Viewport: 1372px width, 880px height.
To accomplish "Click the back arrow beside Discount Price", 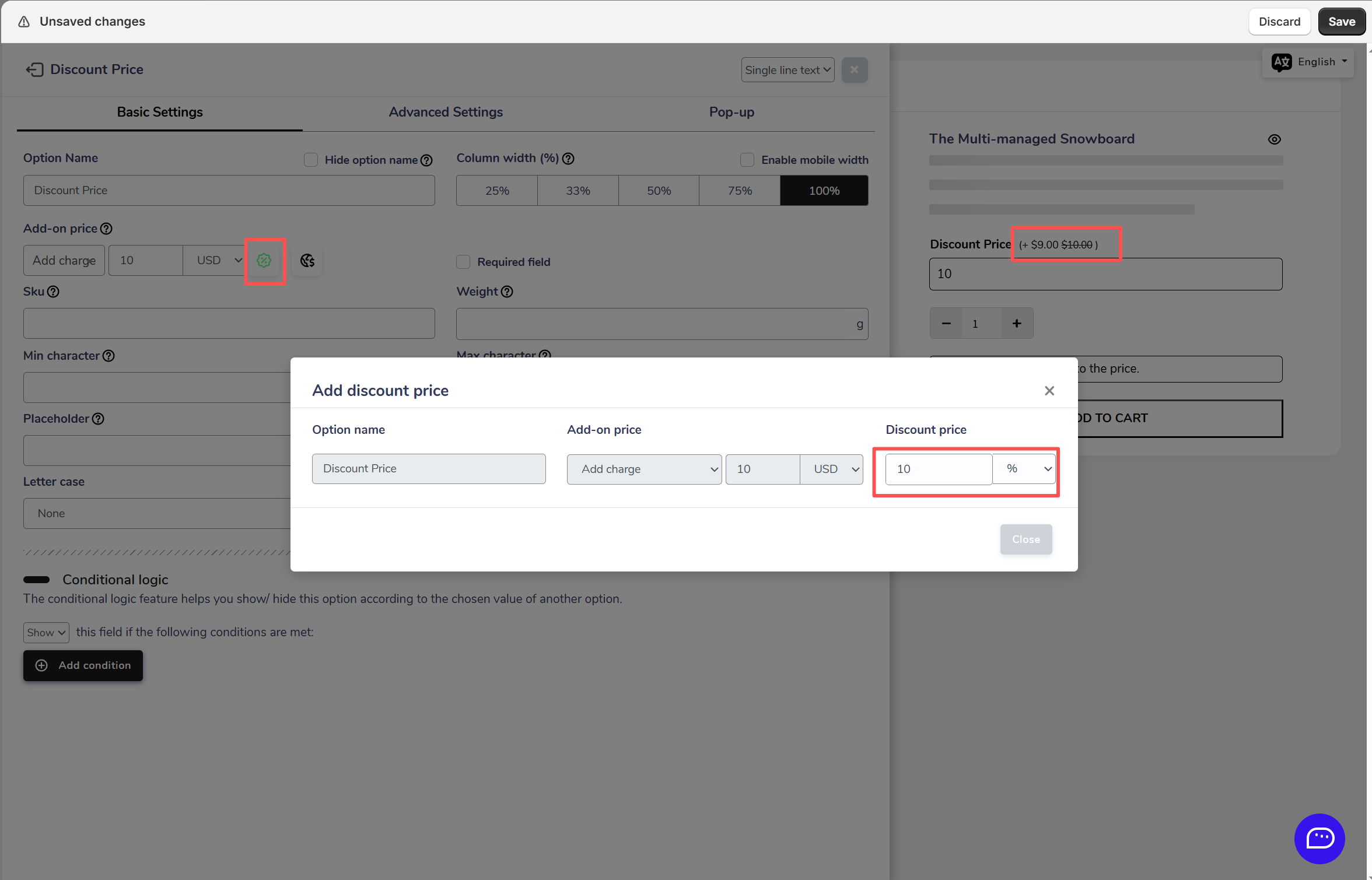I will pos(34,70).
